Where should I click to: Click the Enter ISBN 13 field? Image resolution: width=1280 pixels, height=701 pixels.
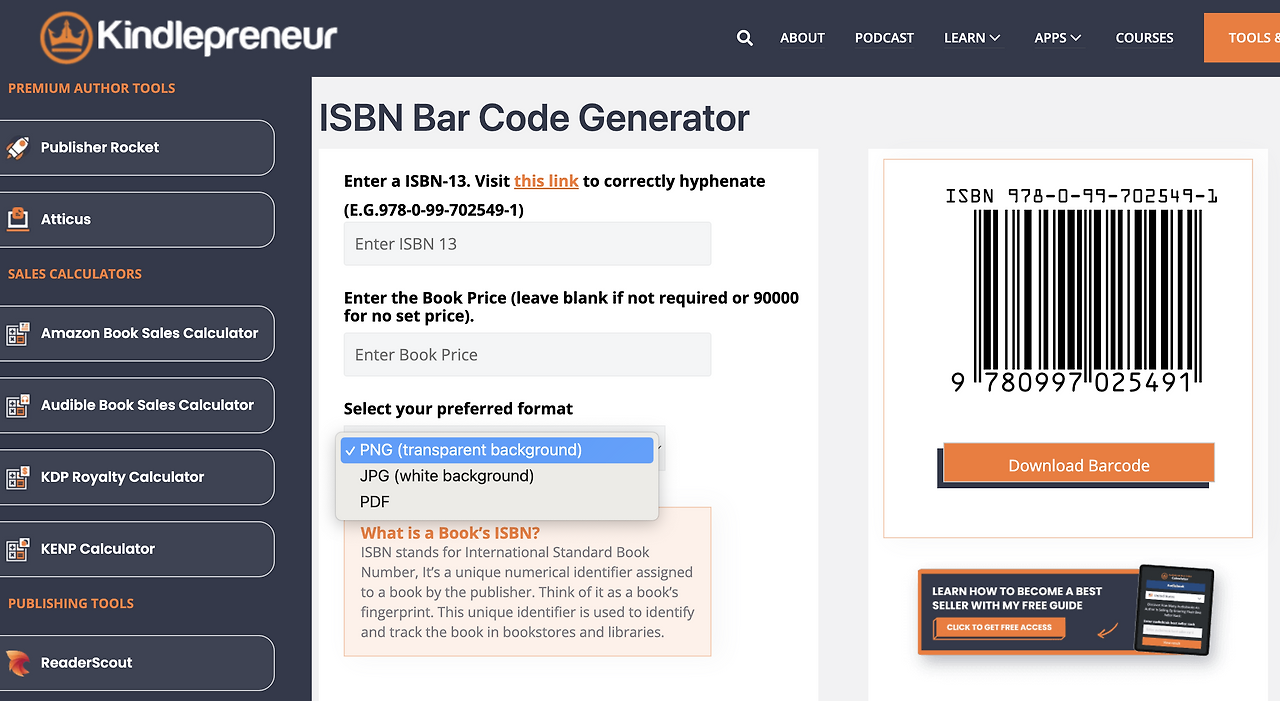pos(527,244)
